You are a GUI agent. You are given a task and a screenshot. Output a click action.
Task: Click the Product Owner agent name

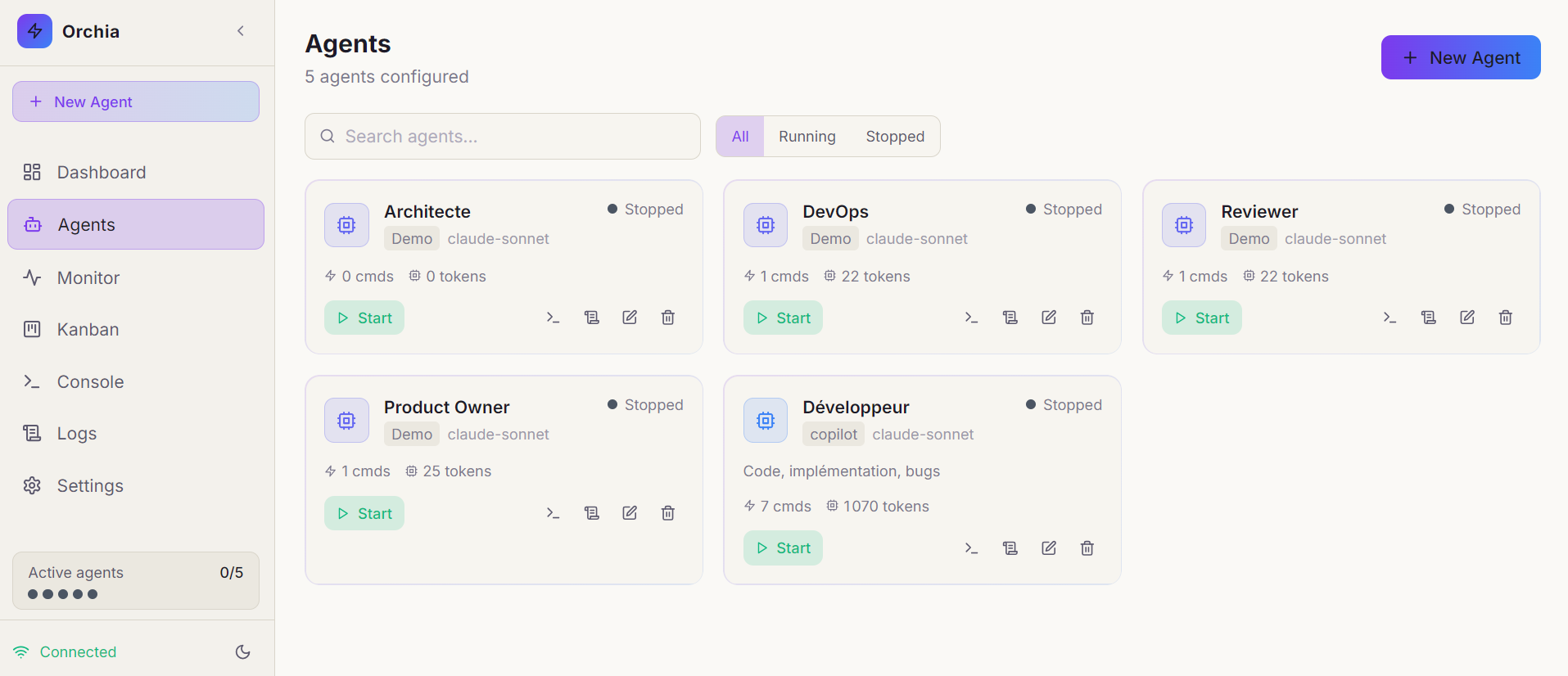pyautogui.click(x=446, y=407)
